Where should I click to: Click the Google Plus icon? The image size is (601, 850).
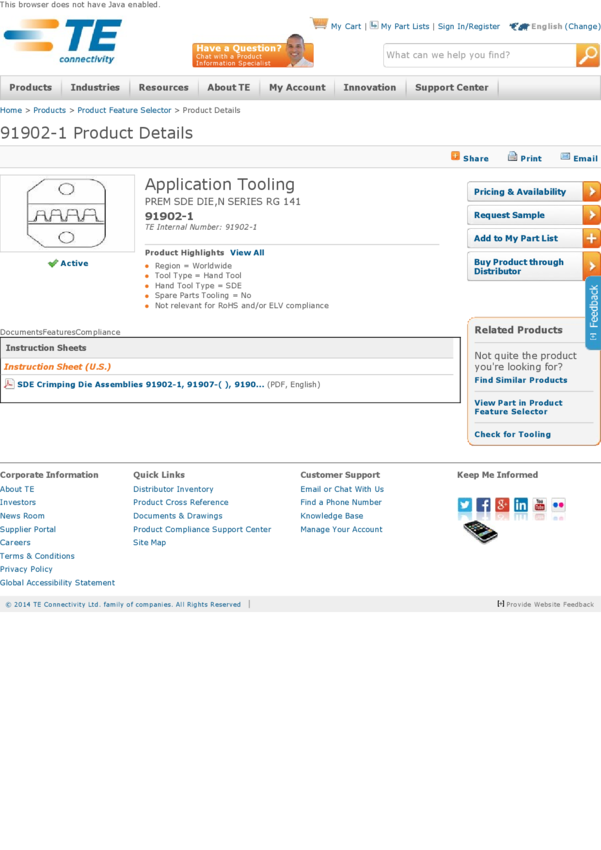[502, 505]
